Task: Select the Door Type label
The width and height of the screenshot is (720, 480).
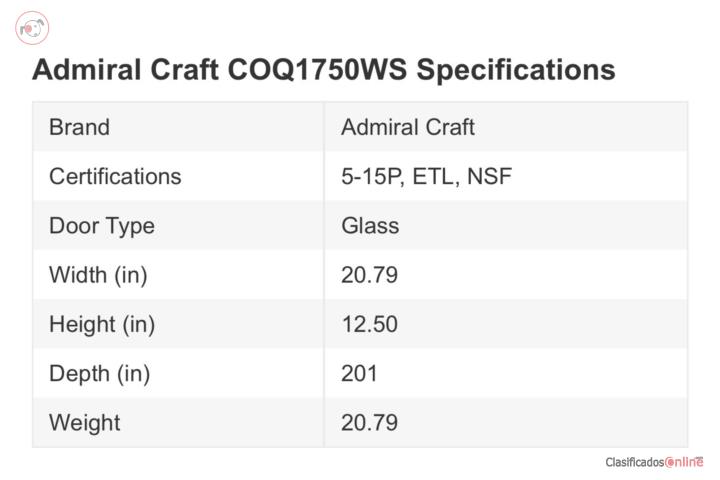Action: point(102,226)
